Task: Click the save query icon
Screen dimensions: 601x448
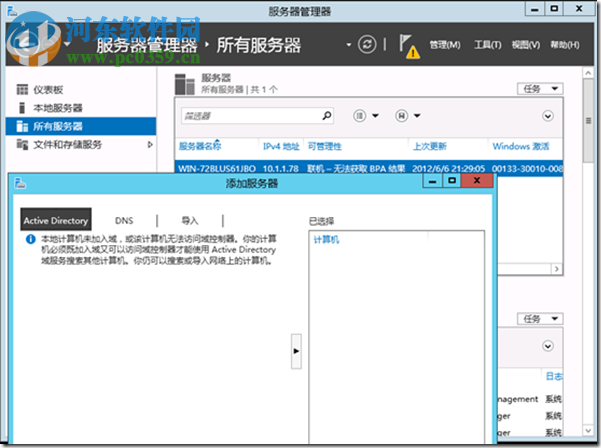Action: pos(401,115)
